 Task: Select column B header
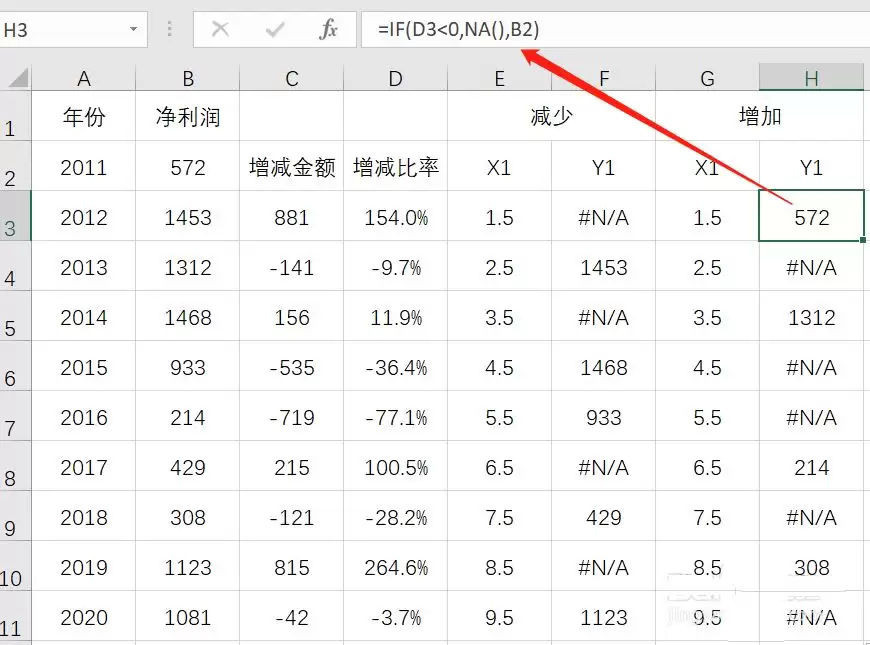(188, 78)
